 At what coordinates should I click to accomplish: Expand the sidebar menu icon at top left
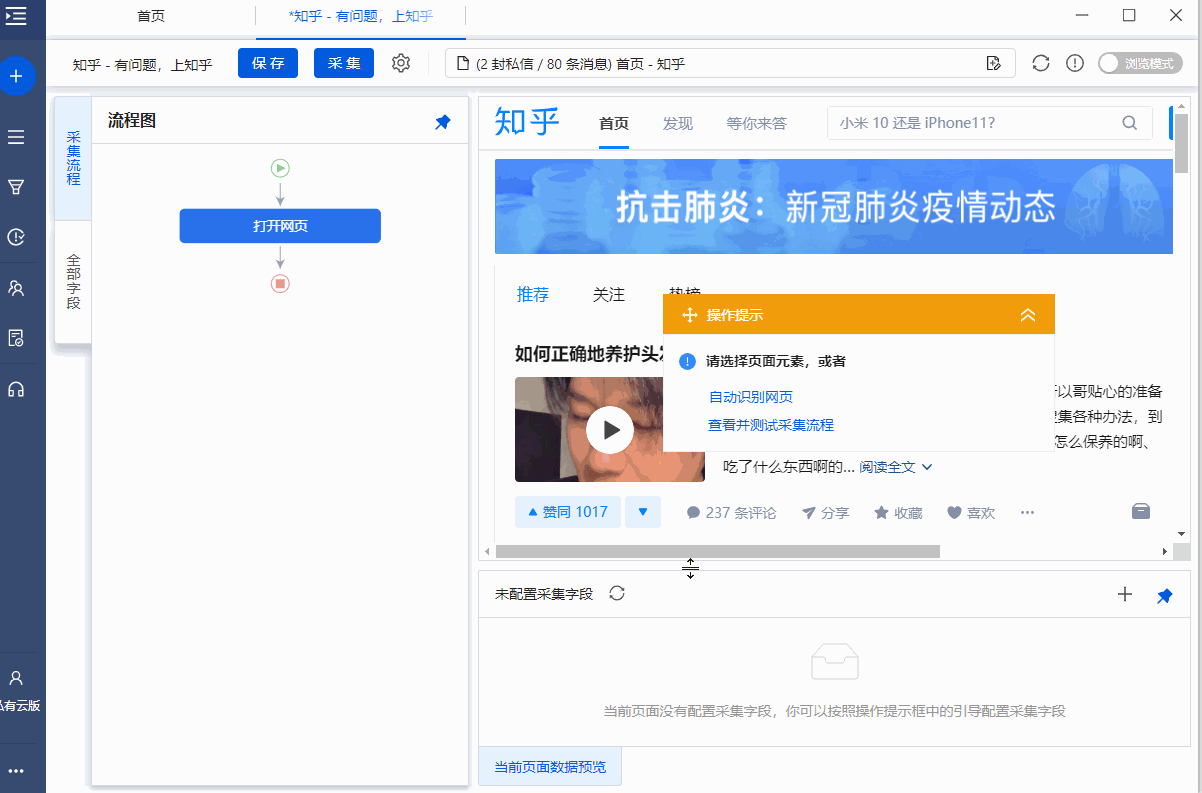pyautogui.click(x=16, y=16)
